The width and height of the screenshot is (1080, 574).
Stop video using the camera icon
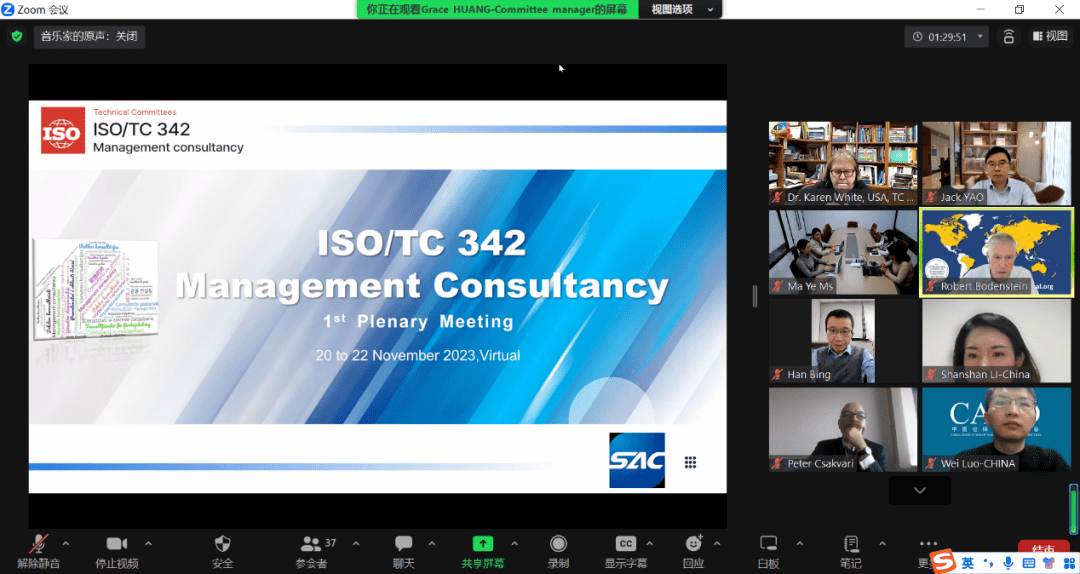[117, 544]
